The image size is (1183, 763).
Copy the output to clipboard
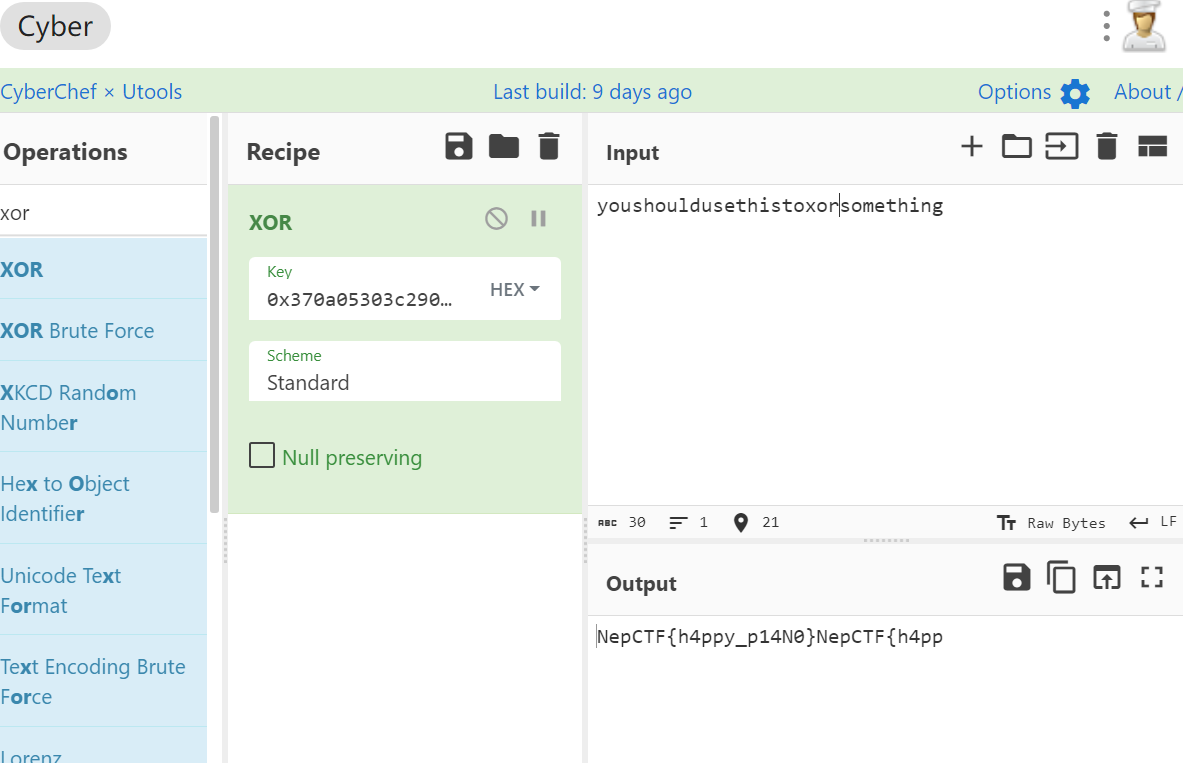click(1061, 577)
